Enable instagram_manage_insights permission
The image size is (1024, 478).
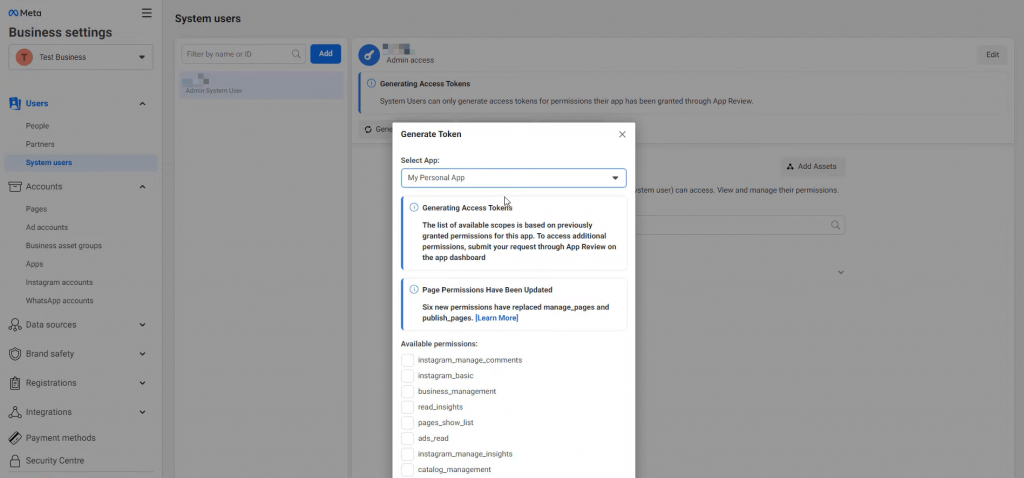click(x=407, y=454)
